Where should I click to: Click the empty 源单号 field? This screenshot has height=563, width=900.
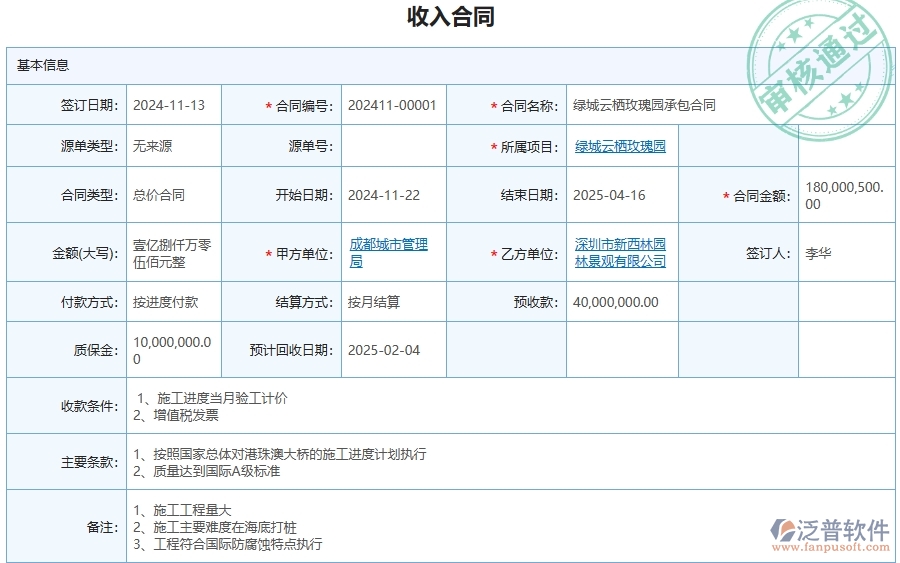(394, 146)
